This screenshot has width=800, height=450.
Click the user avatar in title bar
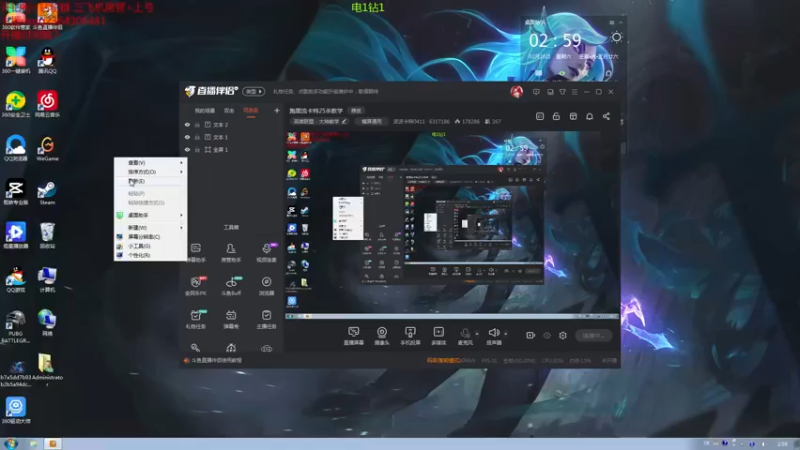click(x=516, y=92)
